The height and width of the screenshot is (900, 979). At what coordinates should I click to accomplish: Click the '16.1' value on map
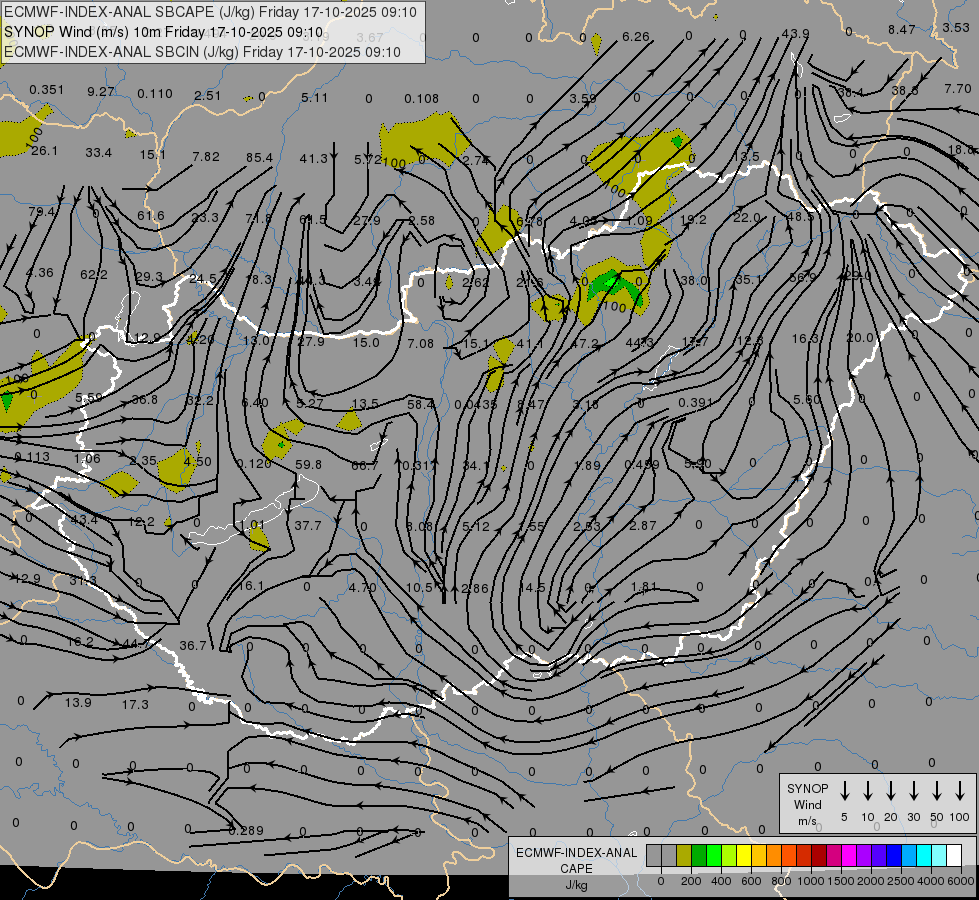(250, 585)
